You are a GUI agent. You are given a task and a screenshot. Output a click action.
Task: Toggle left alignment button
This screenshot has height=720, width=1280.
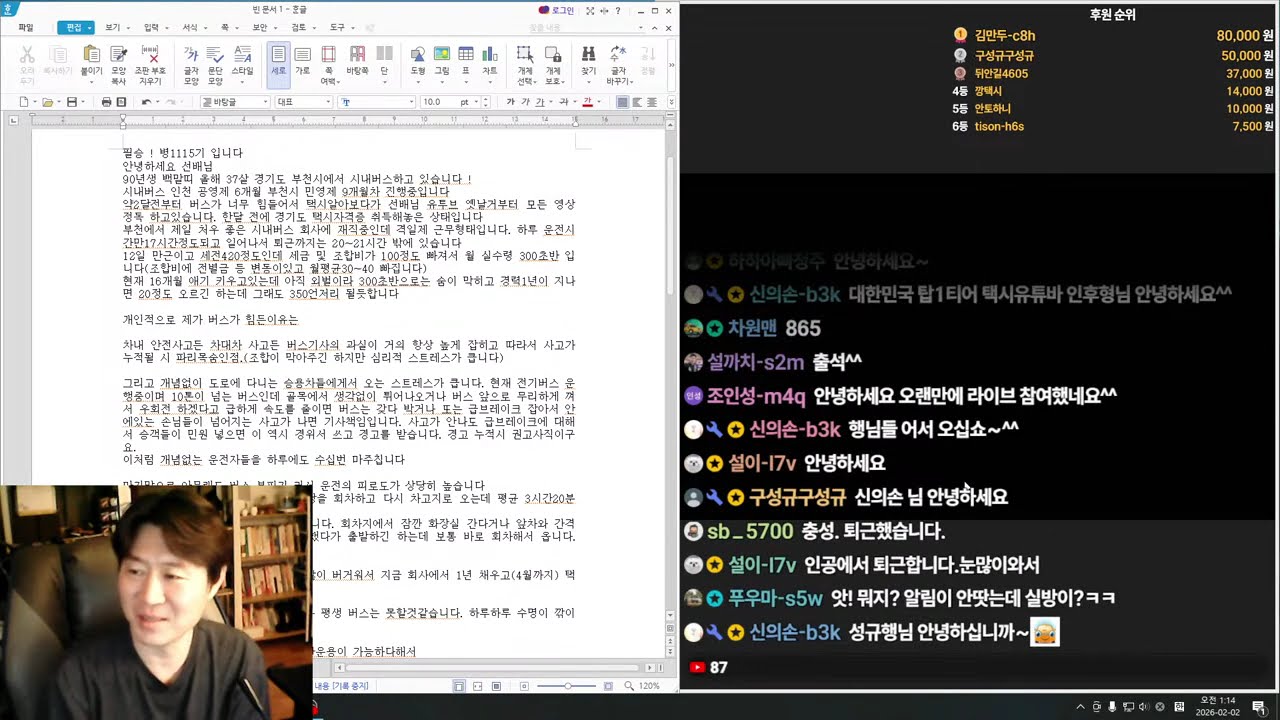[x=637, y=102]
